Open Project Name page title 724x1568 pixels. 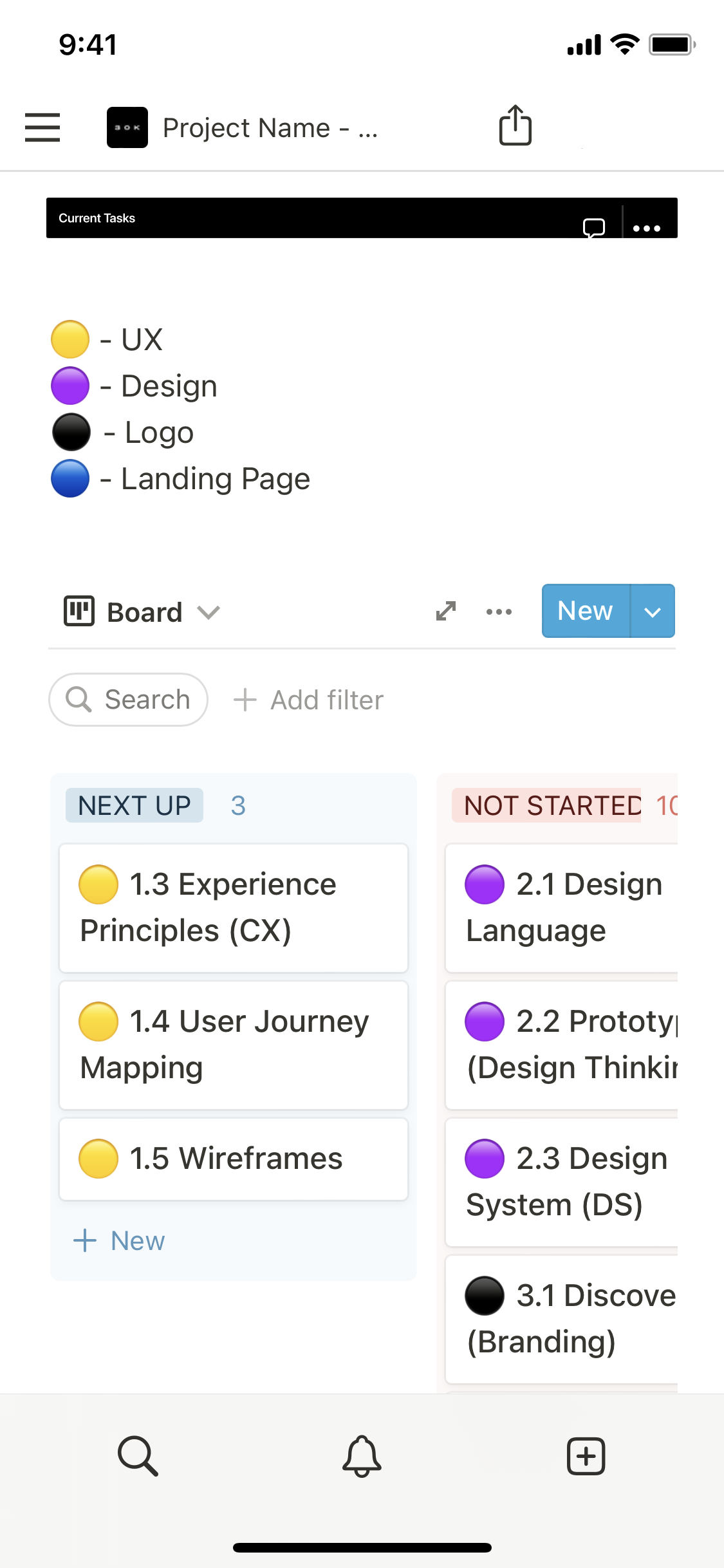tap(269, 127)
